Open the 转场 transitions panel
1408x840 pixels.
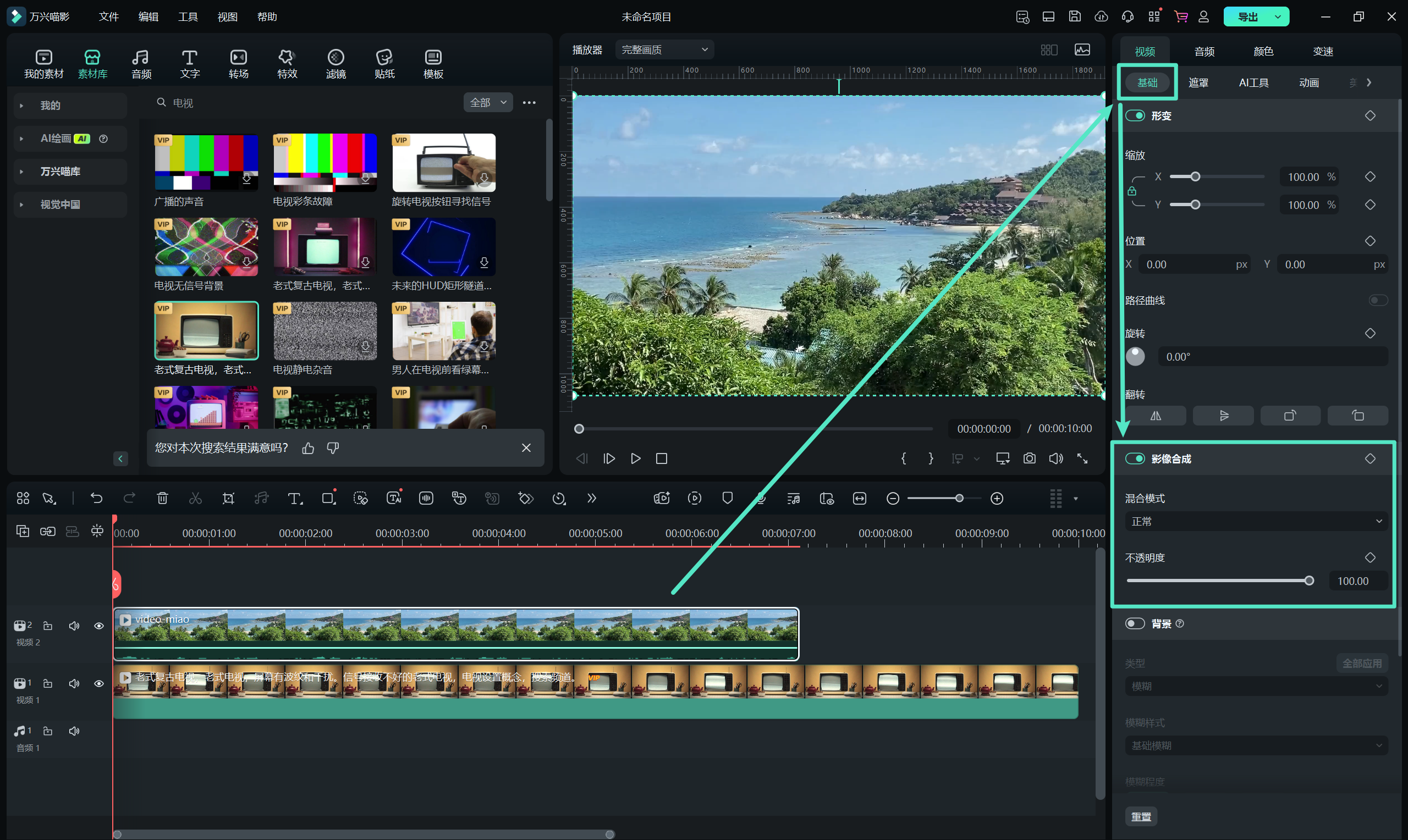click(238, 63)
